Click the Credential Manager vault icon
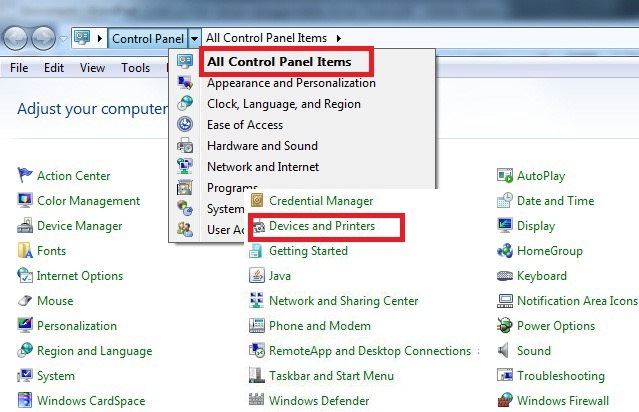Screen dimensions: 639x412 pos(257,200)
